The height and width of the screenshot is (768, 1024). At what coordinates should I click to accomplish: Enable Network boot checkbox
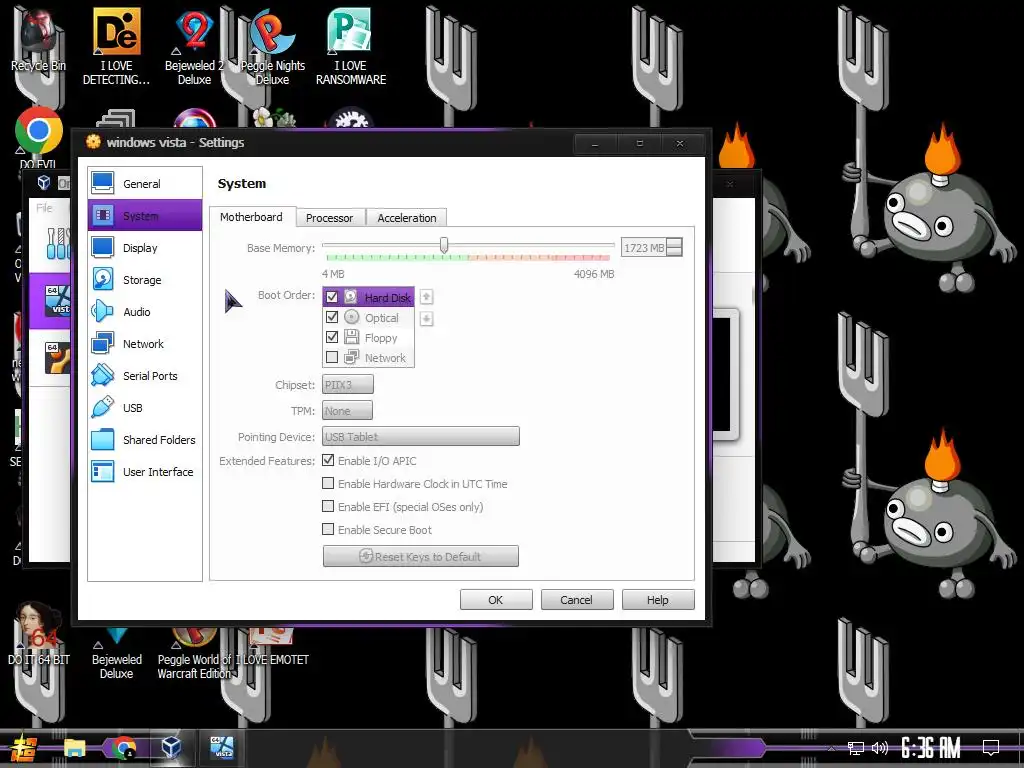332,357
